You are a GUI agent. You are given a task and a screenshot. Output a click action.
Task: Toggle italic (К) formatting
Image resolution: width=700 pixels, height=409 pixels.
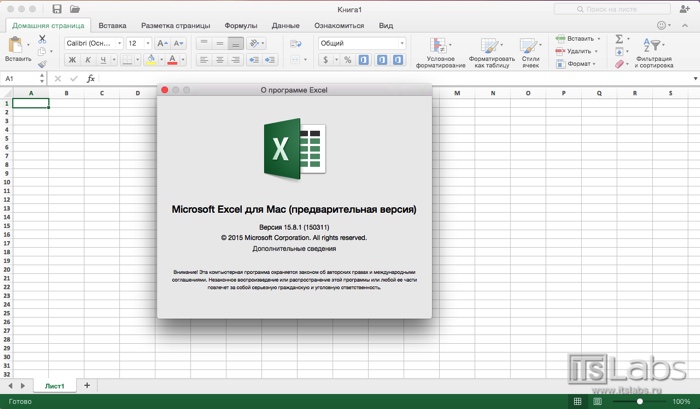click(88, 60)
